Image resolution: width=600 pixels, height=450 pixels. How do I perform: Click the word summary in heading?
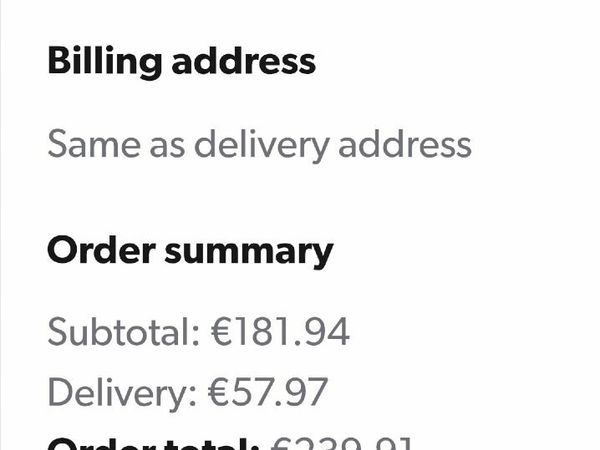point(249,254)
